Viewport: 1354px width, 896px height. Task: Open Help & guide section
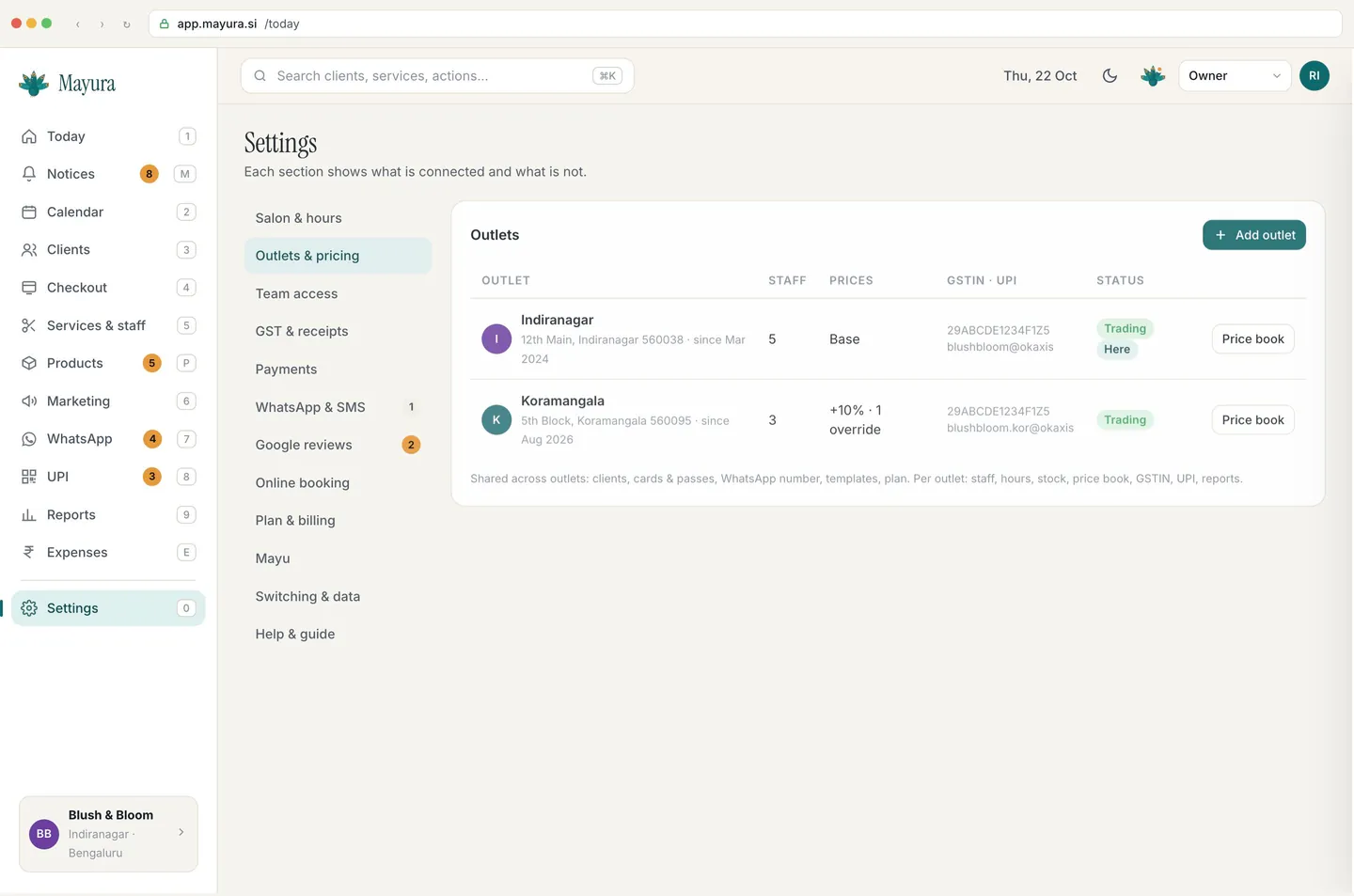click(x=338, y=634)
